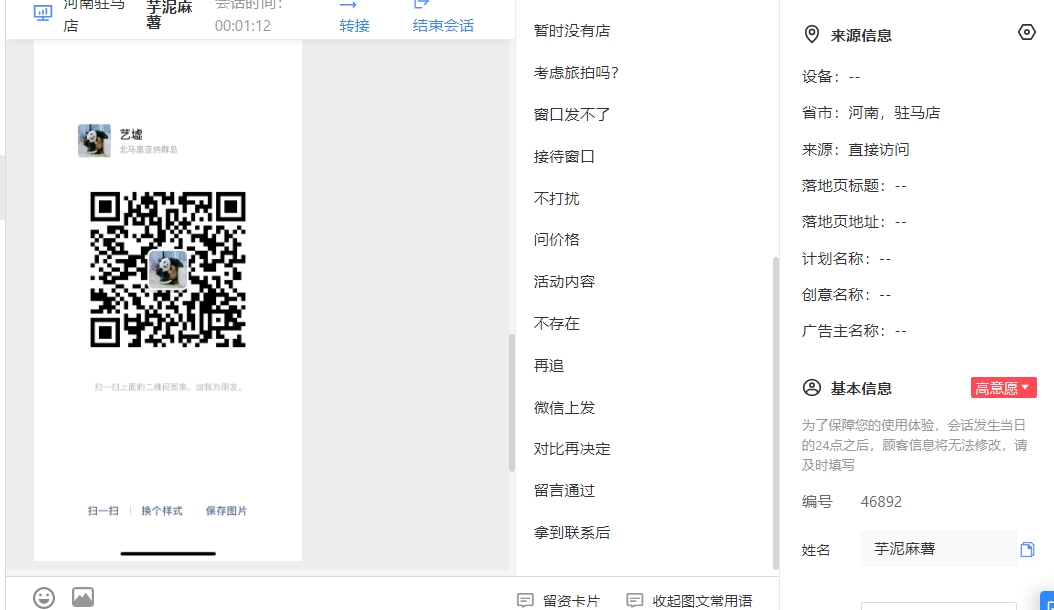
Task: Select the quick phrase 不存在
Action: pos(556,323)
